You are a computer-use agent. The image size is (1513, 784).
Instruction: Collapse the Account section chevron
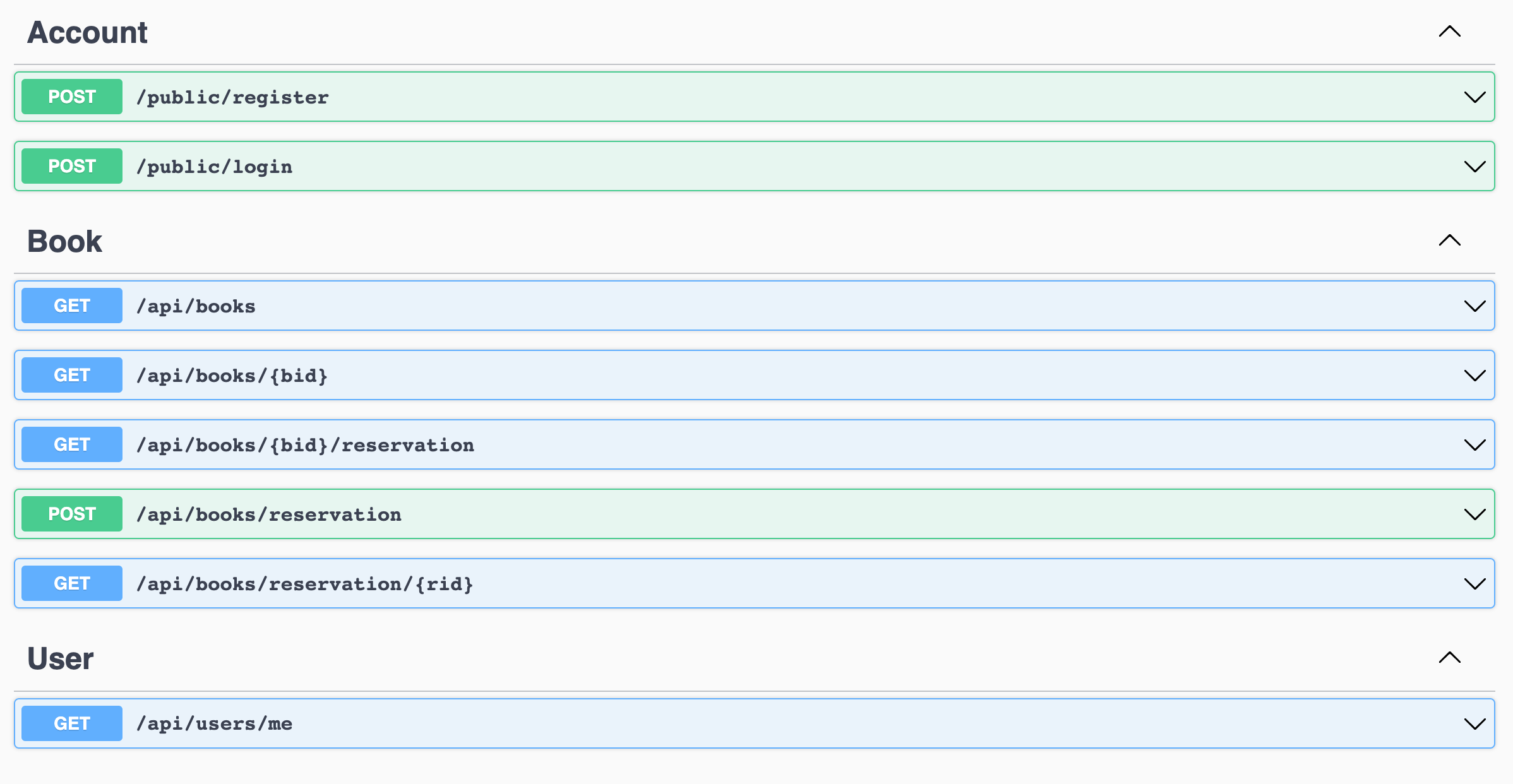(x=1449, y=32)
